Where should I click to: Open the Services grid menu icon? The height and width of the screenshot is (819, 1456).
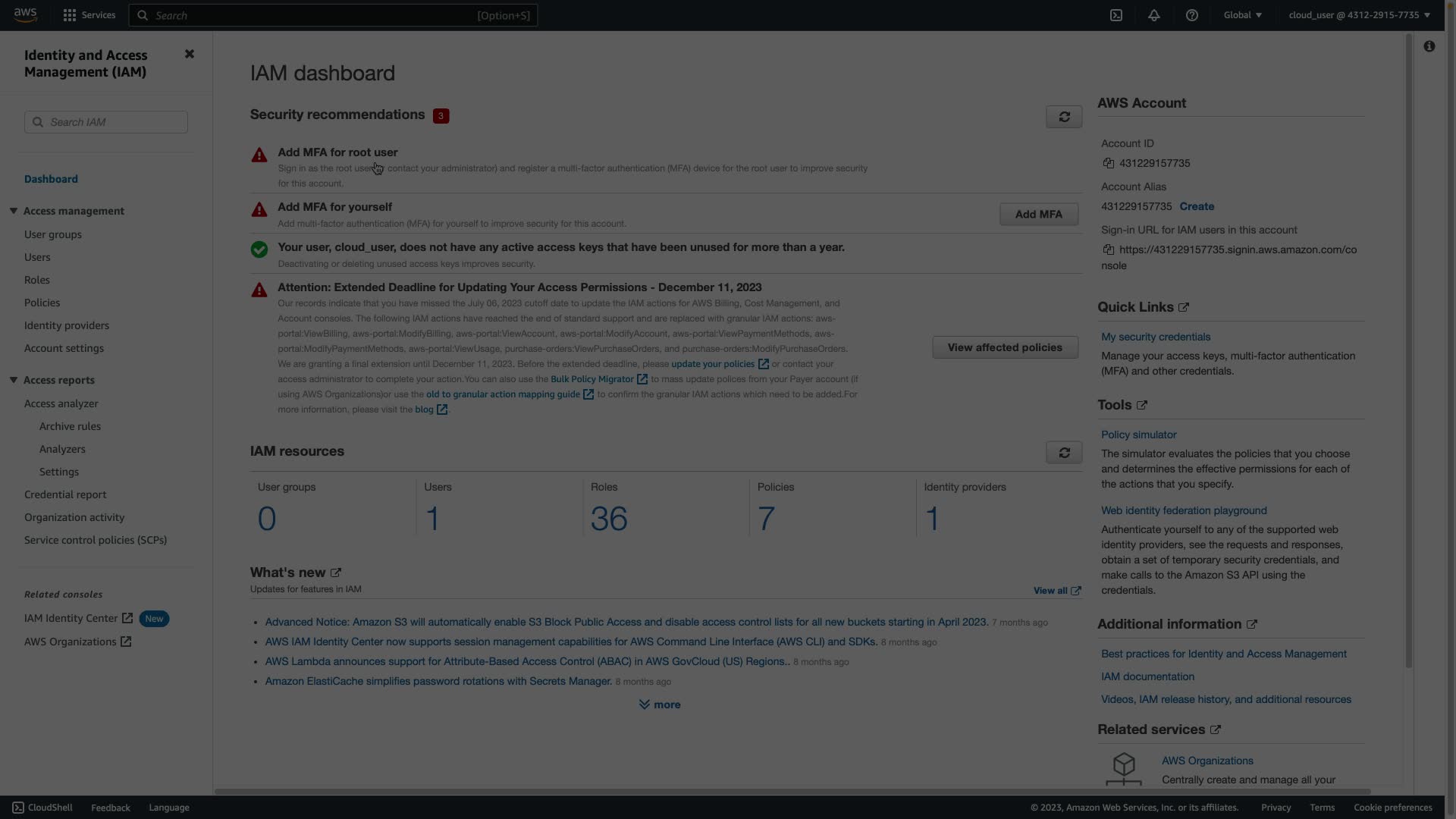pyautogui.click(x=70, y=15)
